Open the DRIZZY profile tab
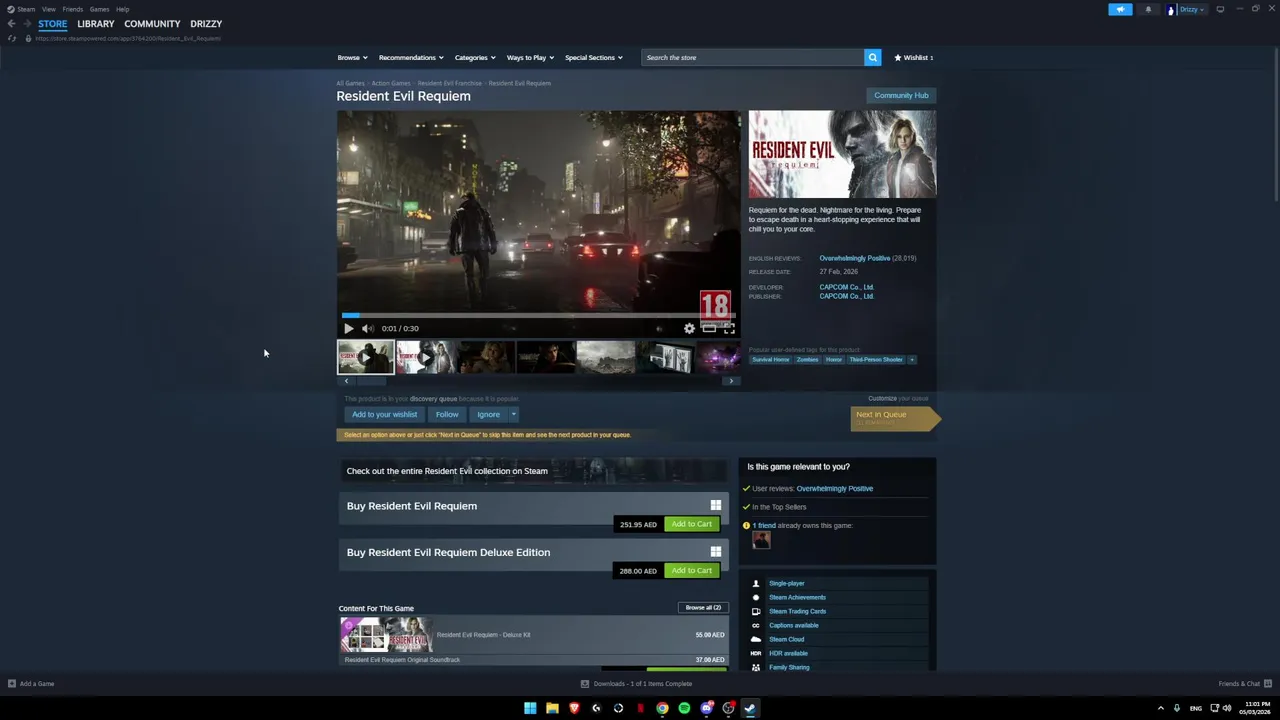Image resolution: width=1280 pixels, height=720 pixels. coord(206,24)
